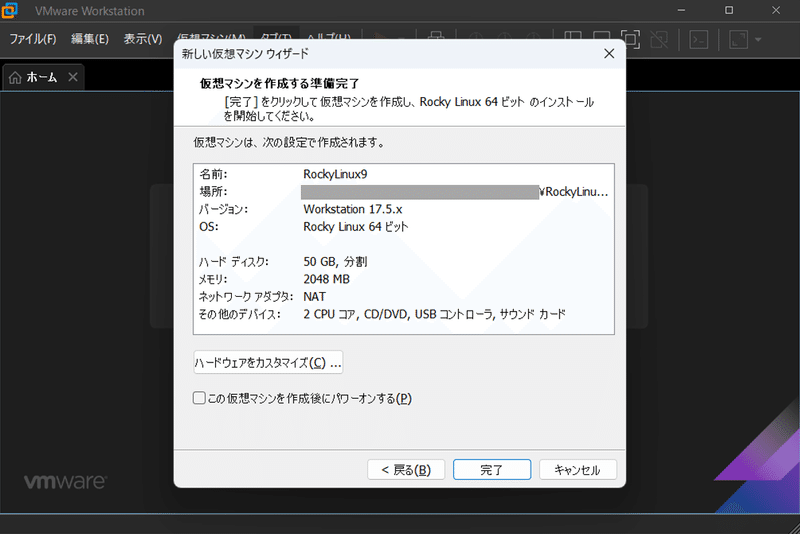800x534 pixels.
Task: Switch to the ホーム tab
Action: 42,77
